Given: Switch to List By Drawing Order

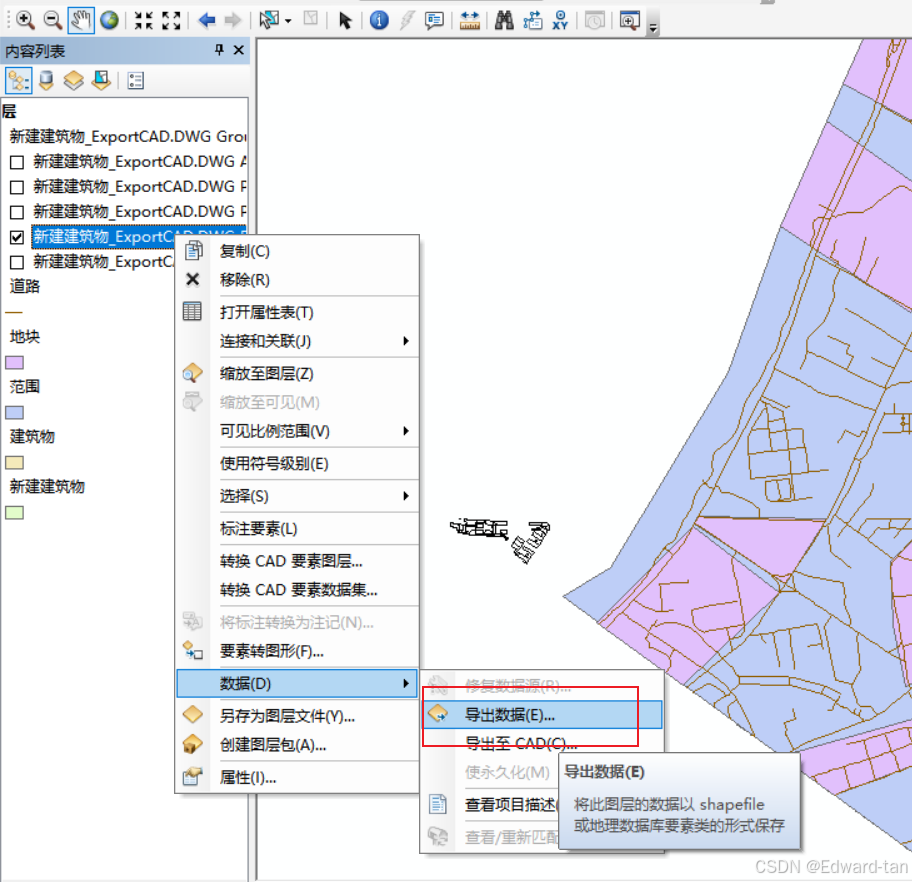Looking at the screenshot, I should [x=18, y=81].
